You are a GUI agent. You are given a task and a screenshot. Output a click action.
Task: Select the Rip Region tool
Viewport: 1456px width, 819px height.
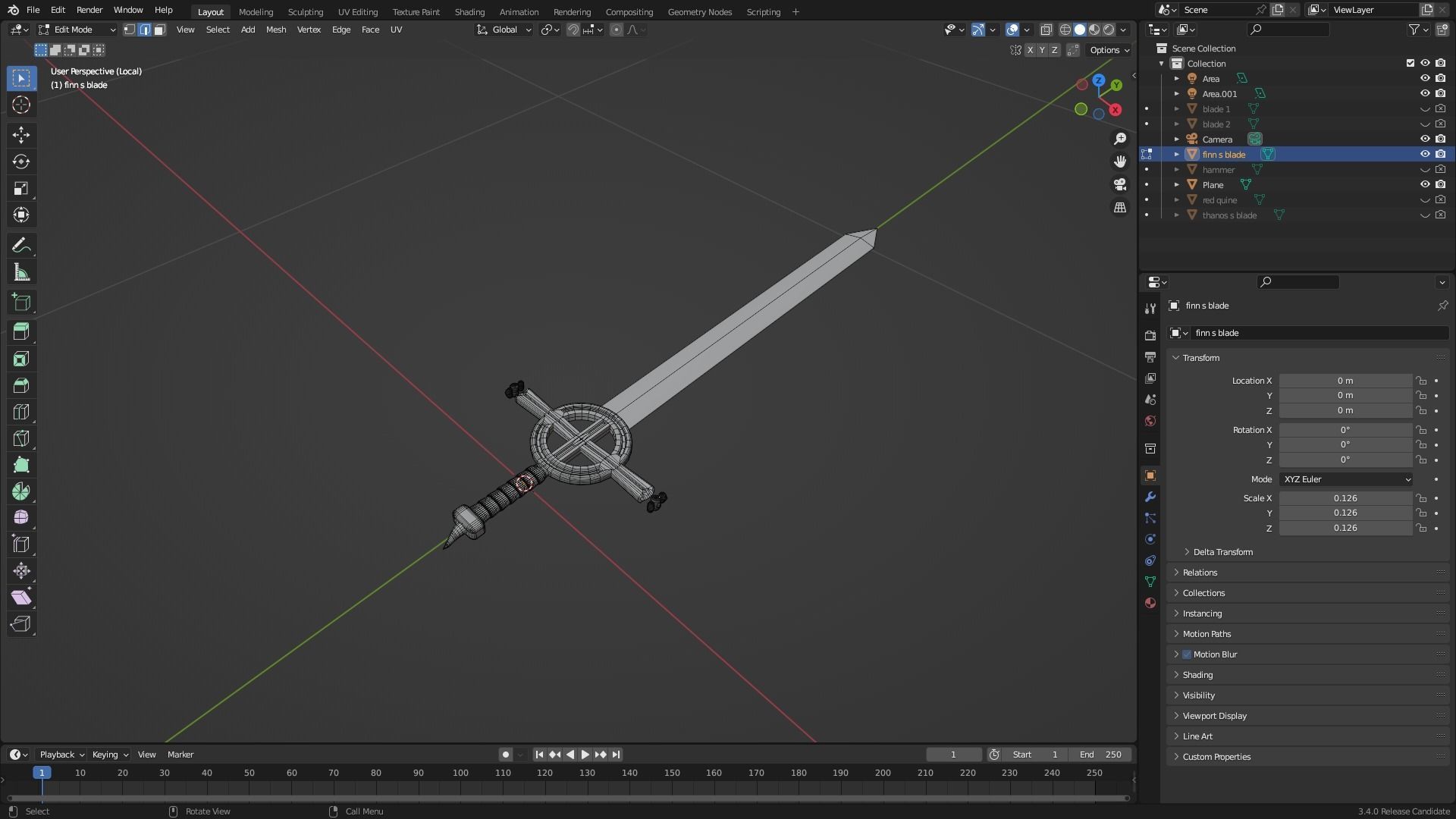(x=21, y=624)
